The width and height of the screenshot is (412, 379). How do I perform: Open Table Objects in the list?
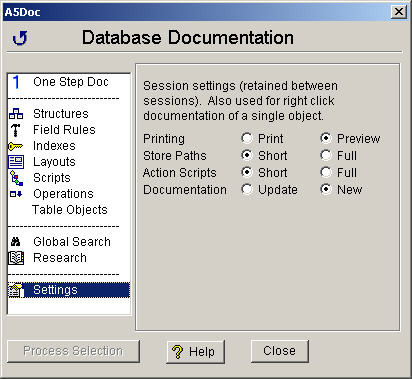(x=69, y=210)
